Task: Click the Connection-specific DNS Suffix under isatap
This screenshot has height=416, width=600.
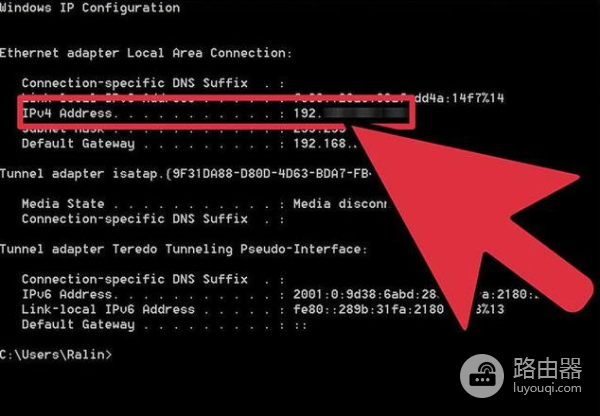Action: tap(153, 219)
